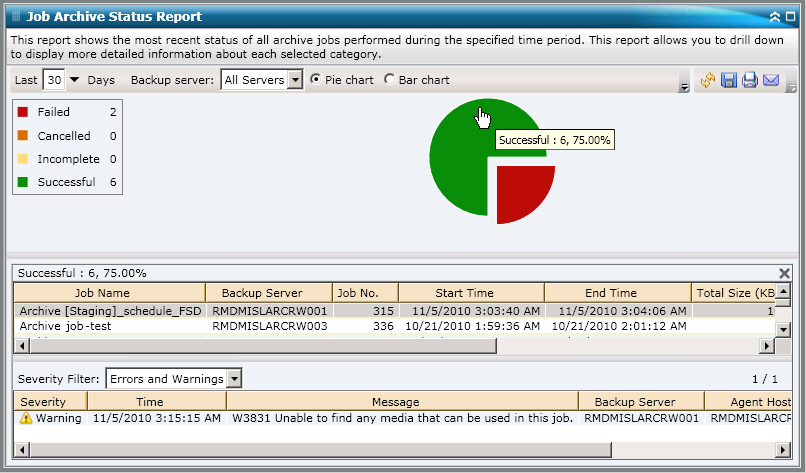Click the days number input field
The image size is (806, 473).
click(53, 80)
